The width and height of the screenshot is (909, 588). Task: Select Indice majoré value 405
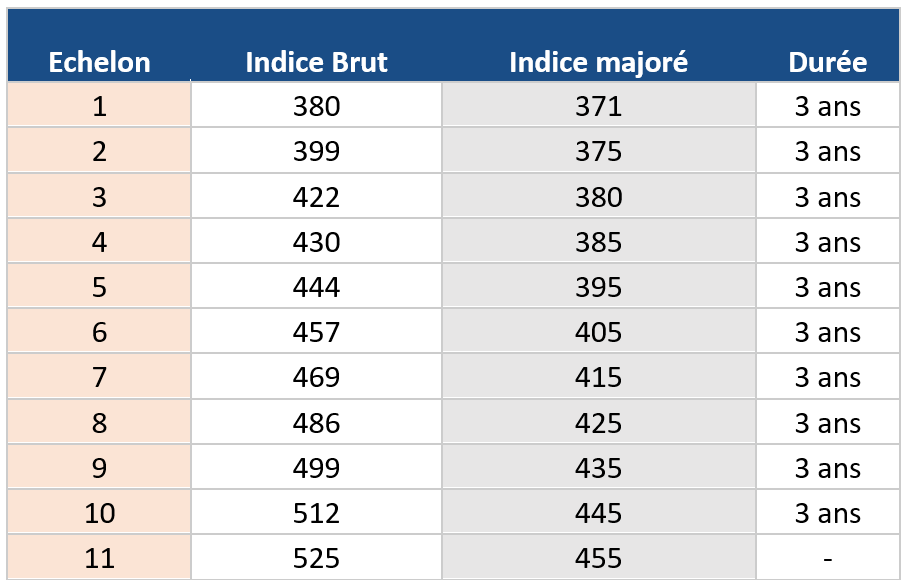[x=598, y=332]
